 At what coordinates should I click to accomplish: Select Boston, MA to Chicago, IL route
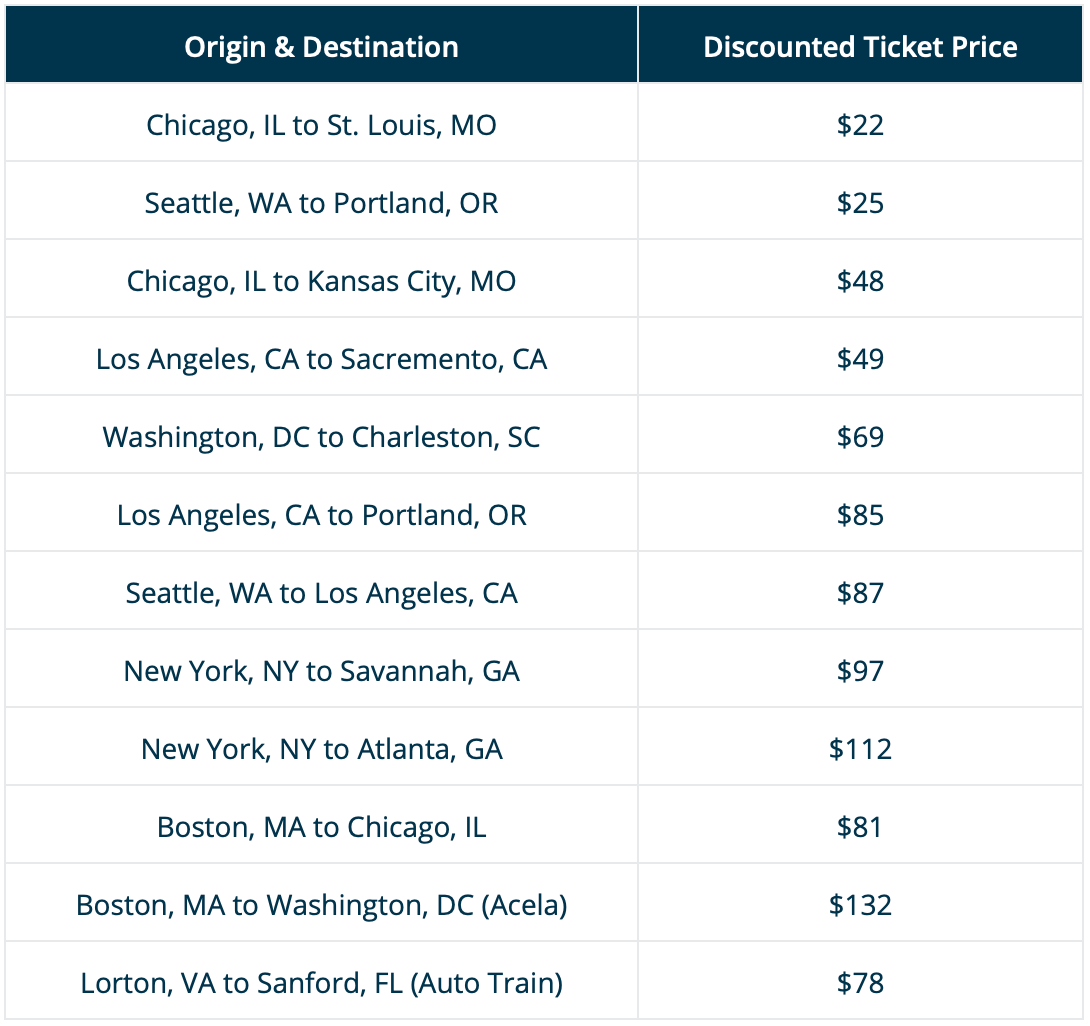(x=321, y=827)
